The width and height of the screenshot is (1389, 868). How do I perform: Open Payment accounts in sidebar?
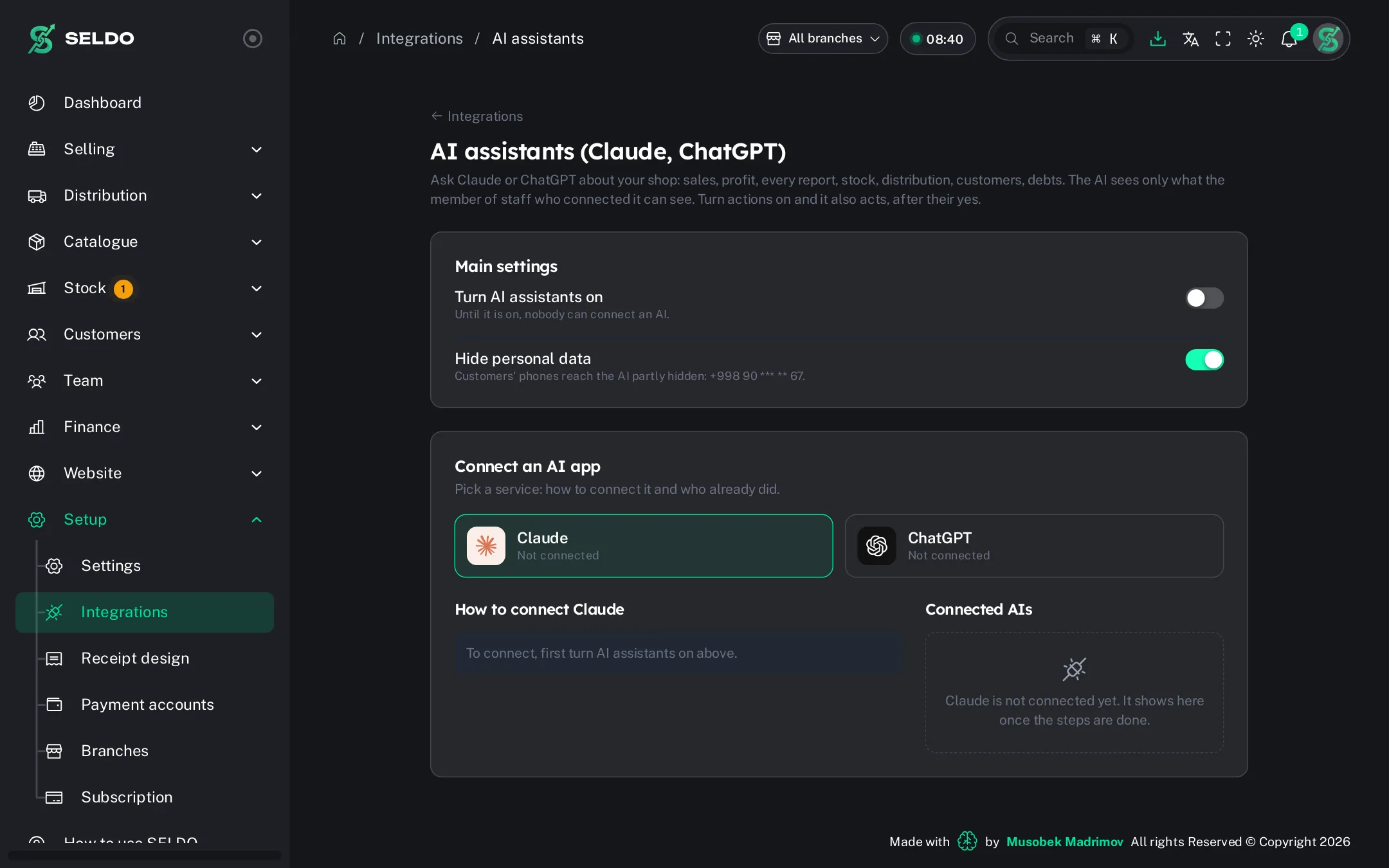point(145,705)
